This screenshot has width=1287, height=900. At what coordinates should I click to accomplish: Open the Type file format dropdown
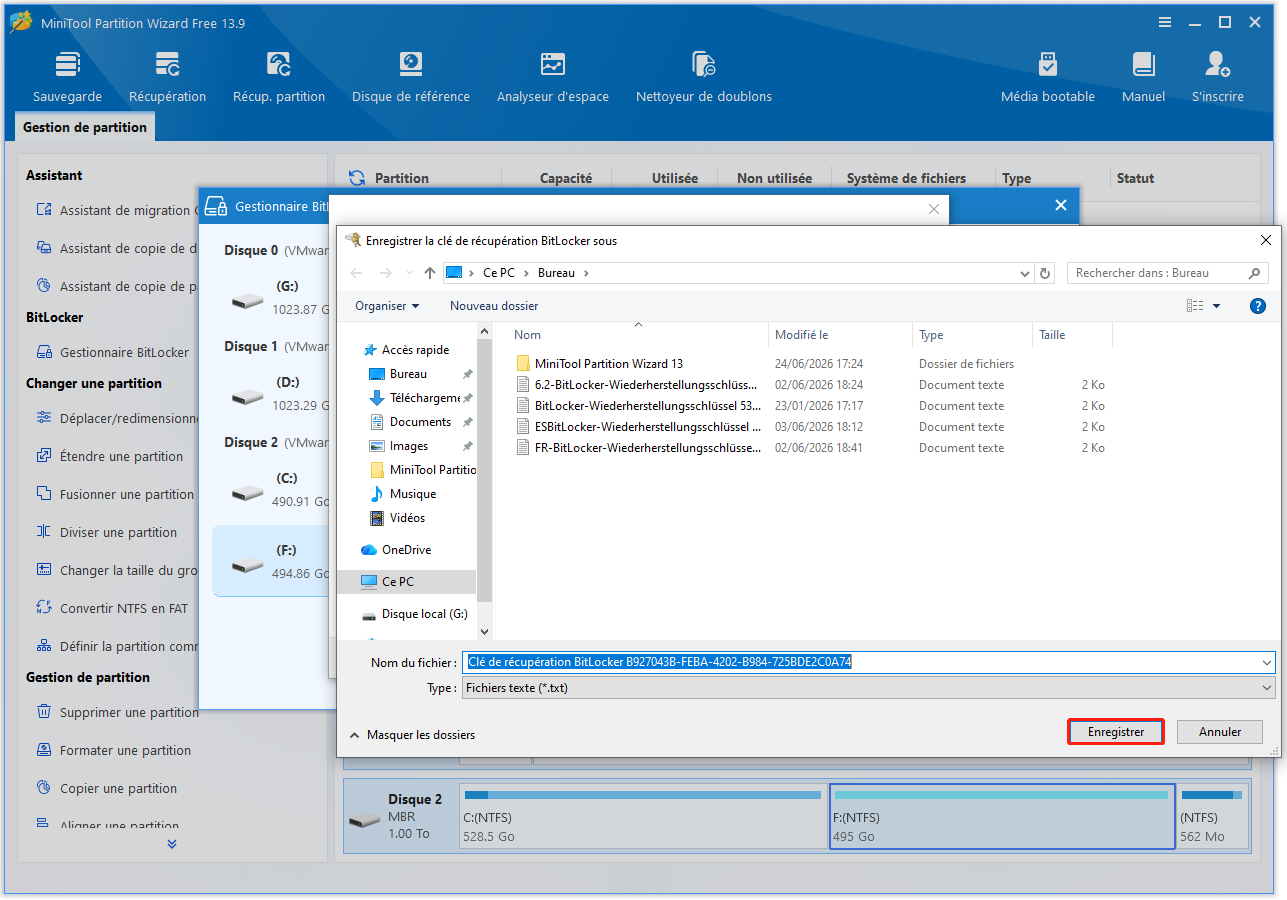click(x=868, y=688)
